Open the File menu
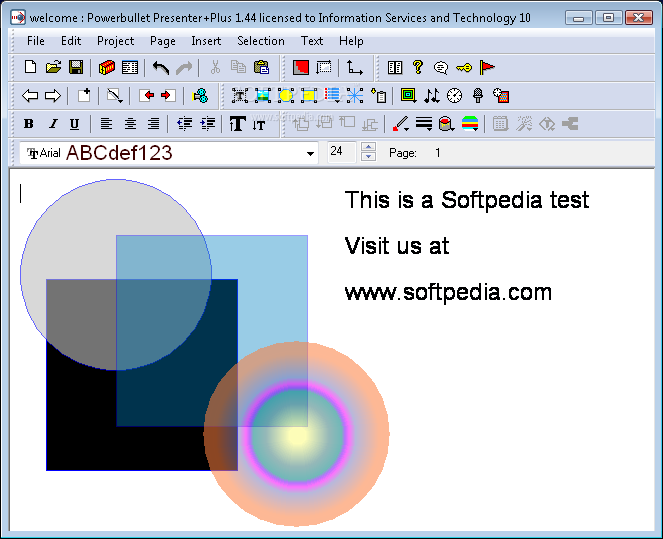 (x=36, y=41)
